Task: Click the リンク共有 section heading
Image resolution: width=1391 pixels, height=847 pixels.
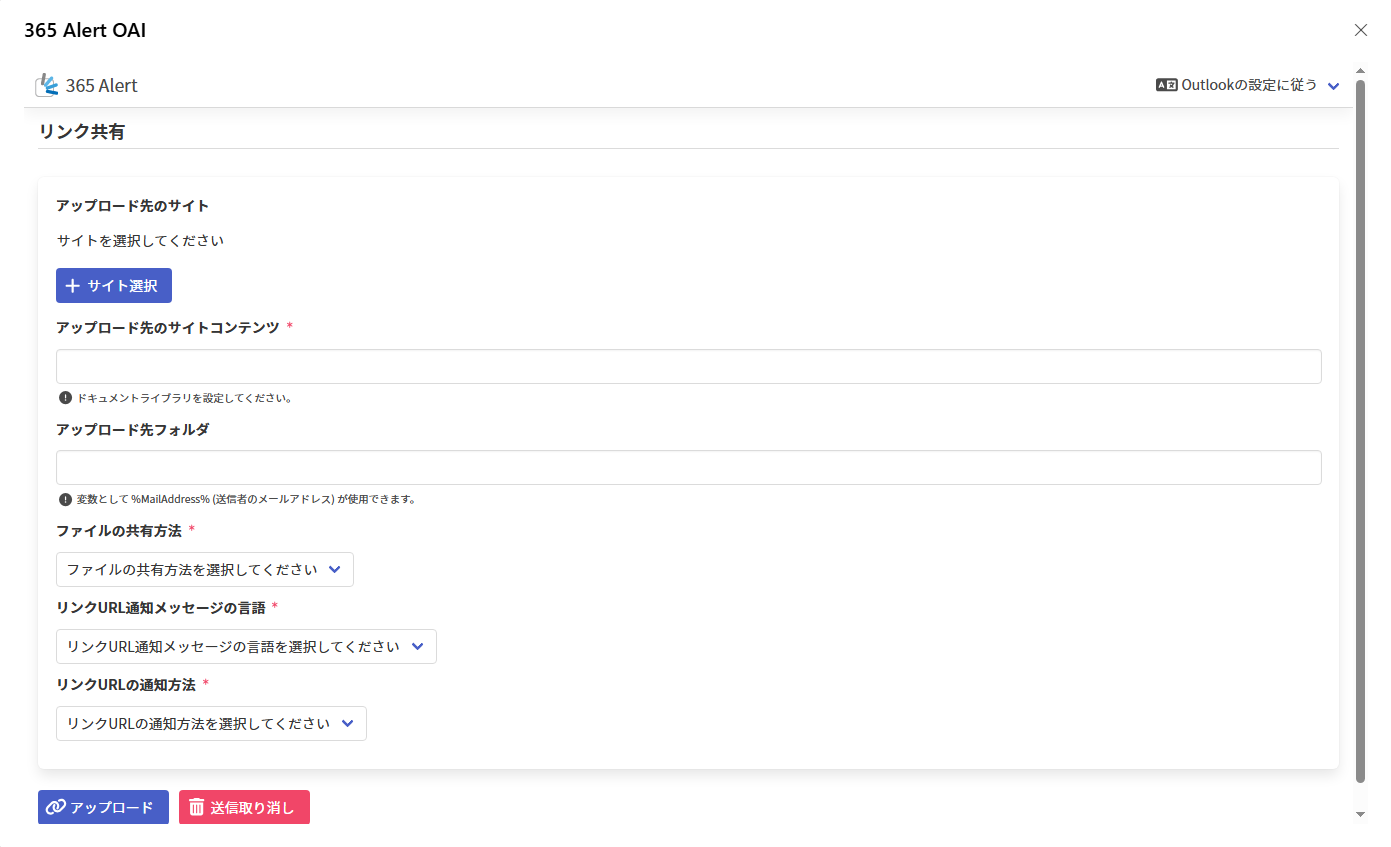Action: (81, 131)
